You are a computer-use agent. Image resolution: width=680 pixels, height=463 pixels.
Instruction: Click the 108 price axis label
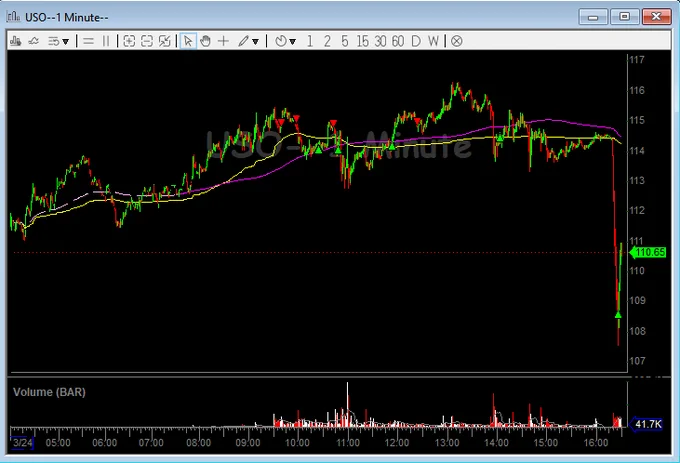tap(637, 331)
